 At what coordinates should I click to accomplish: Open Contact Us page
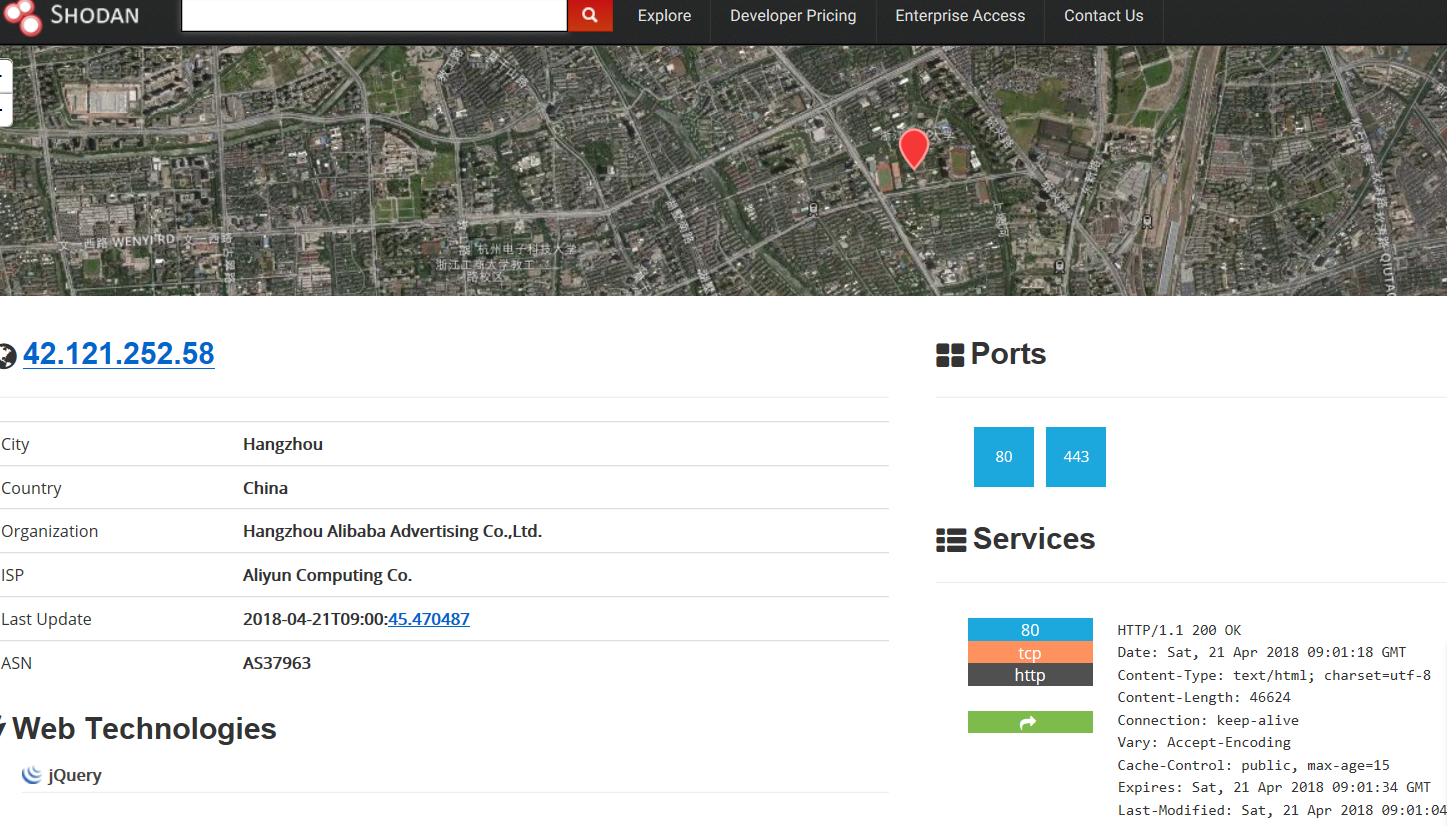[1103, 16]
